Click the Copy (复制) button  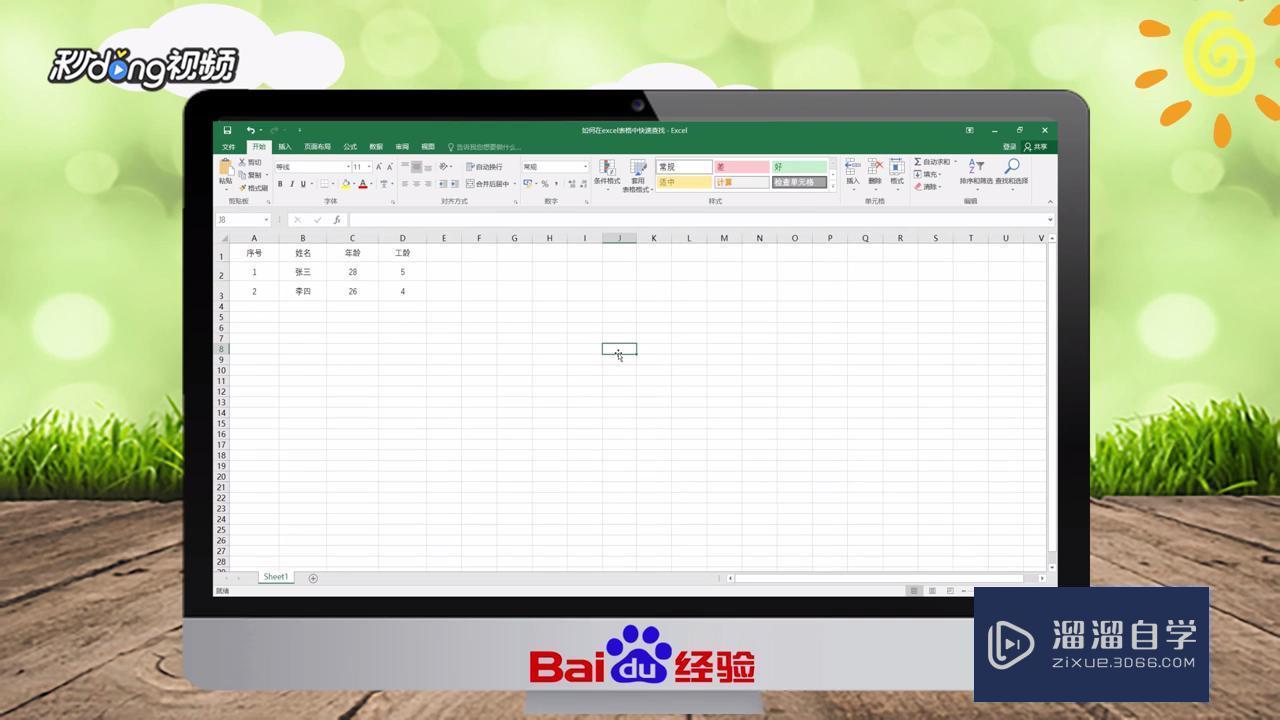pyautogui.click(x=250, y=175)
